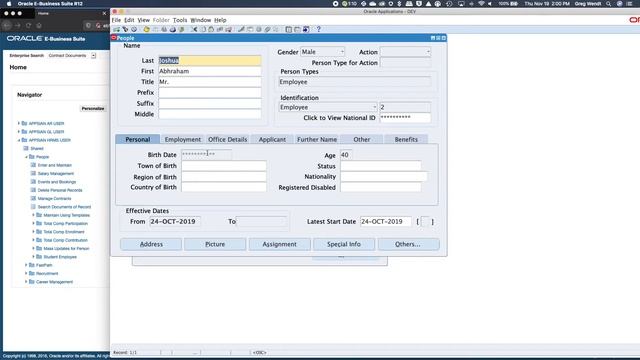Open the Help menu
This screenshot has width=640, height=360.
[x=220, y=20]
